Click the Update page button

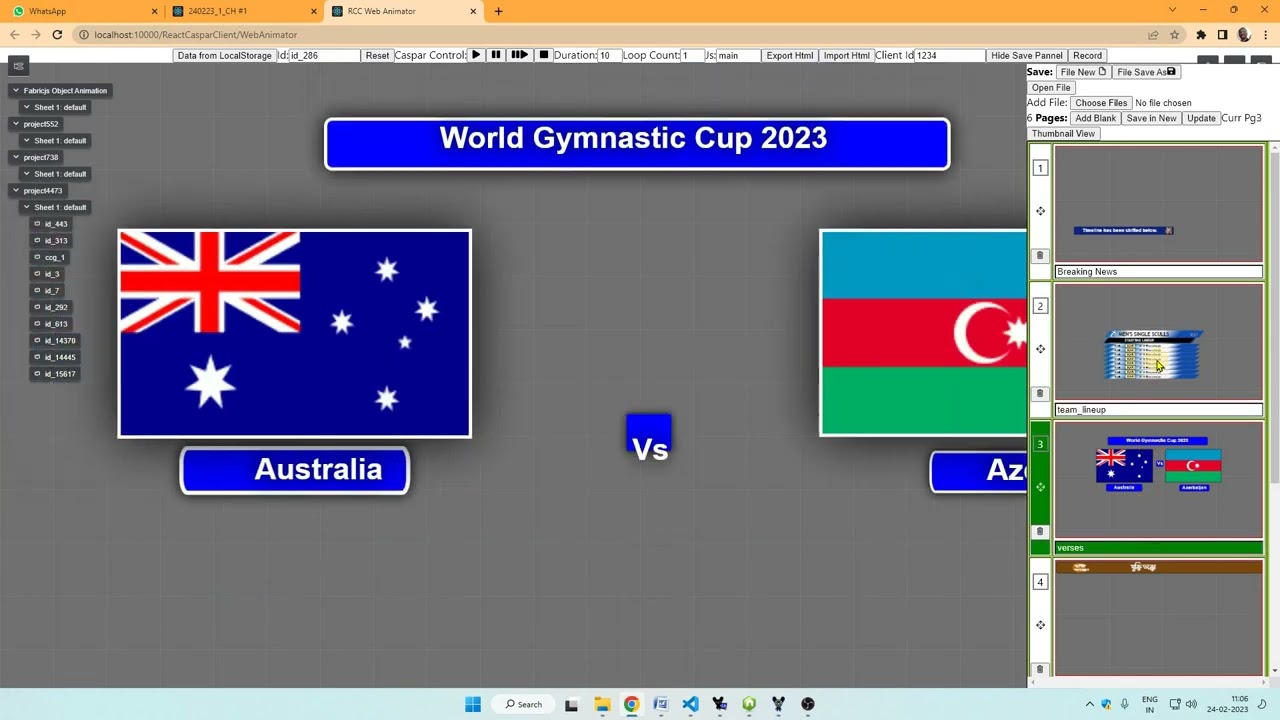[x=1201, y=118]
